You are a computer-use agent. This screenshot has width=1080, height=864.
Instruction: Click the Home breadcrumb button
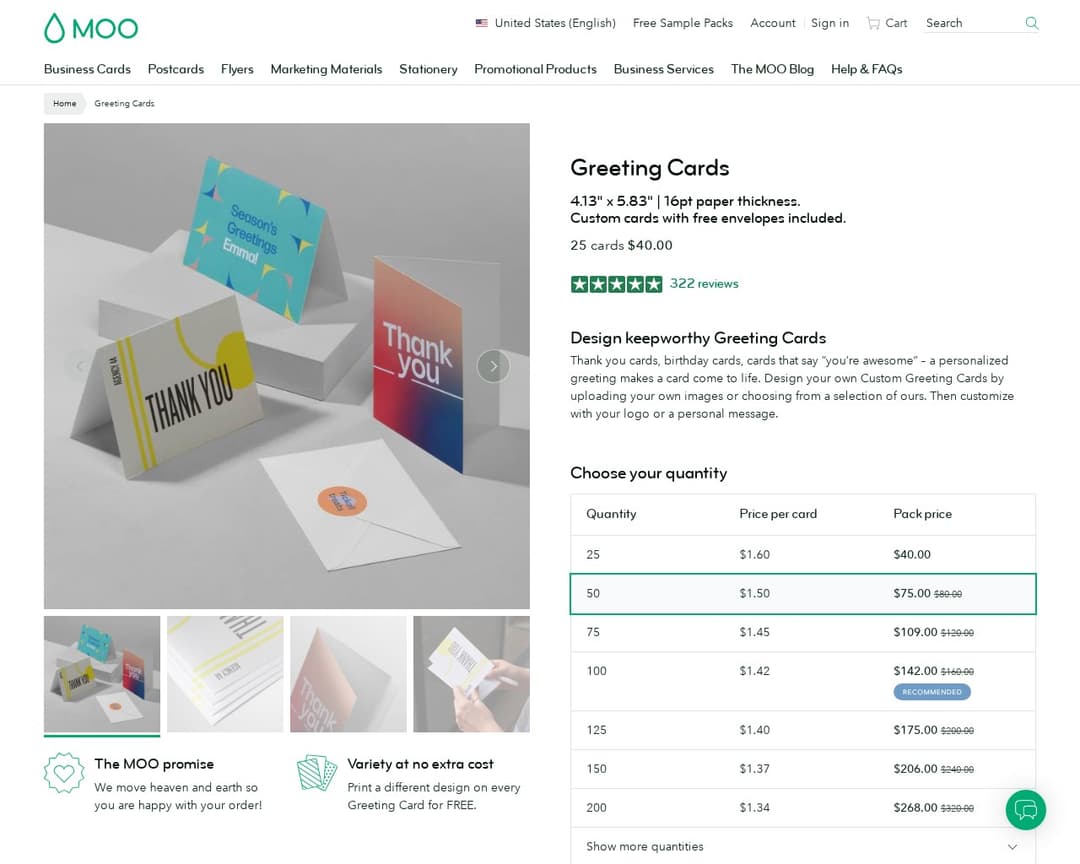64,103
